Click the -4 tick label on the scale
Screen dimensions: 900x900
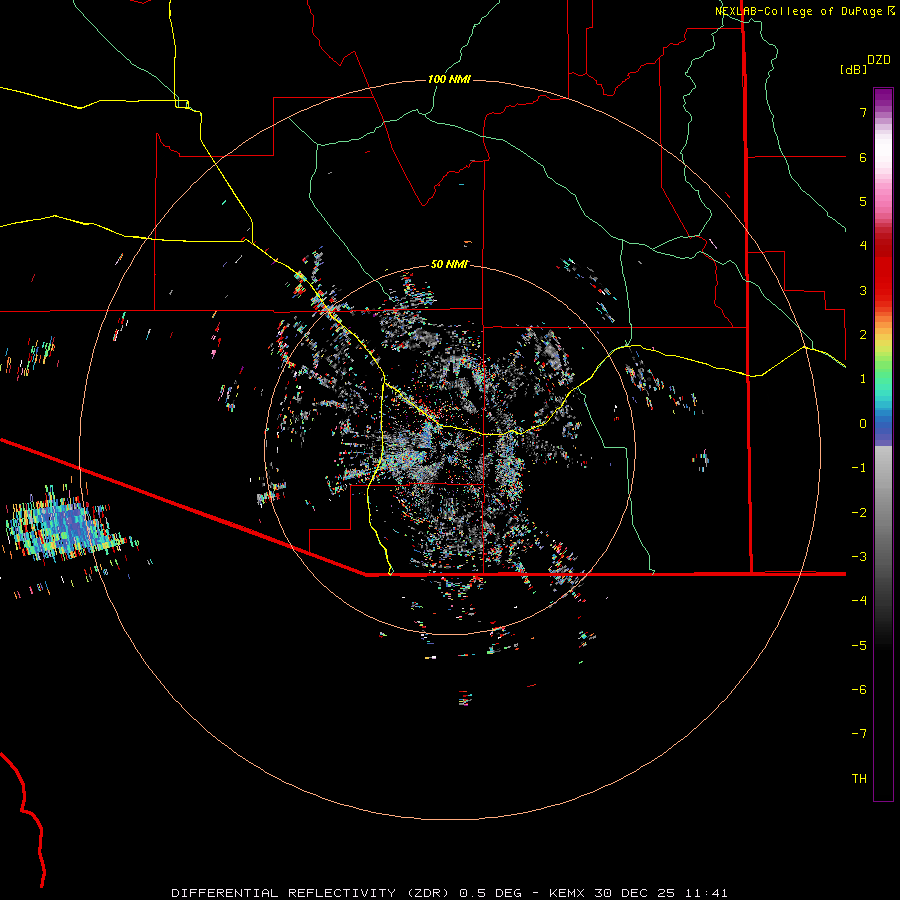point(859,601)
